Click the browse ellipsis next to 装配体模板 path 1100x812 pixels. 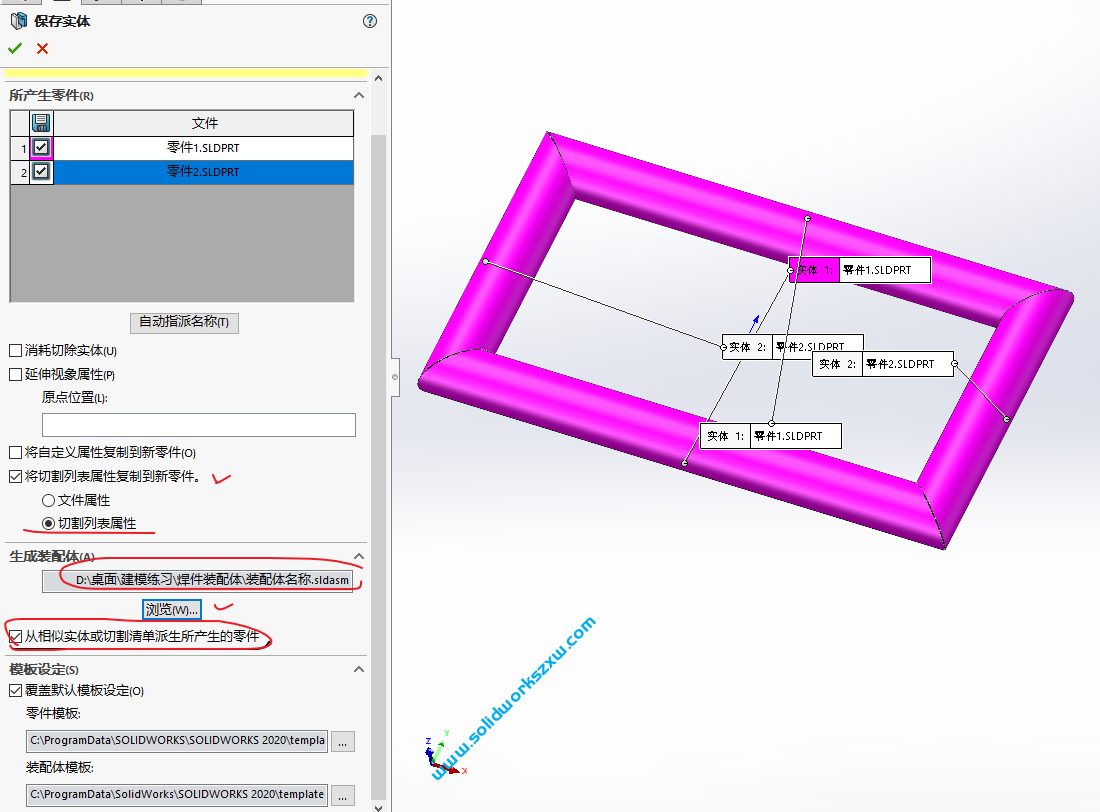342,794
